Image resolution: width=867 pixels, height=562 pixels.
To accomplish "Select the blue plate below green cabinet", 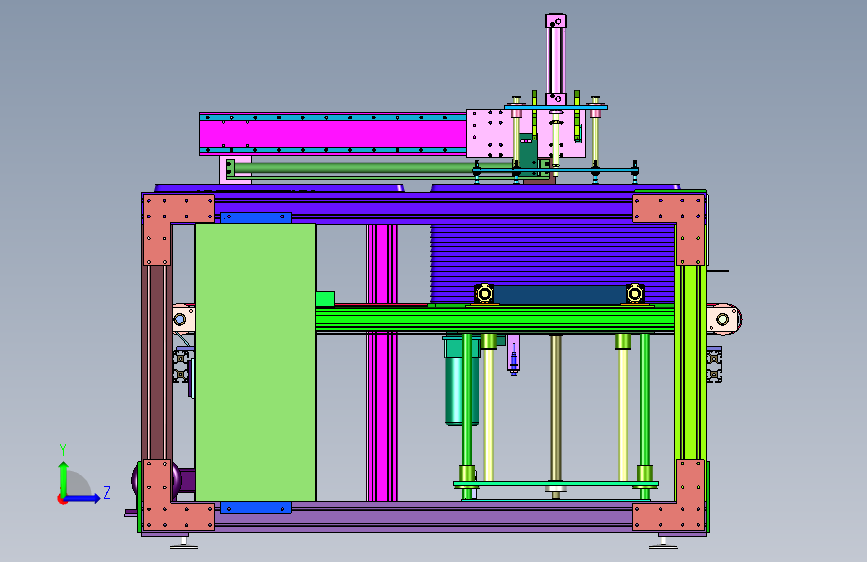I will click(x=255, y=508).
